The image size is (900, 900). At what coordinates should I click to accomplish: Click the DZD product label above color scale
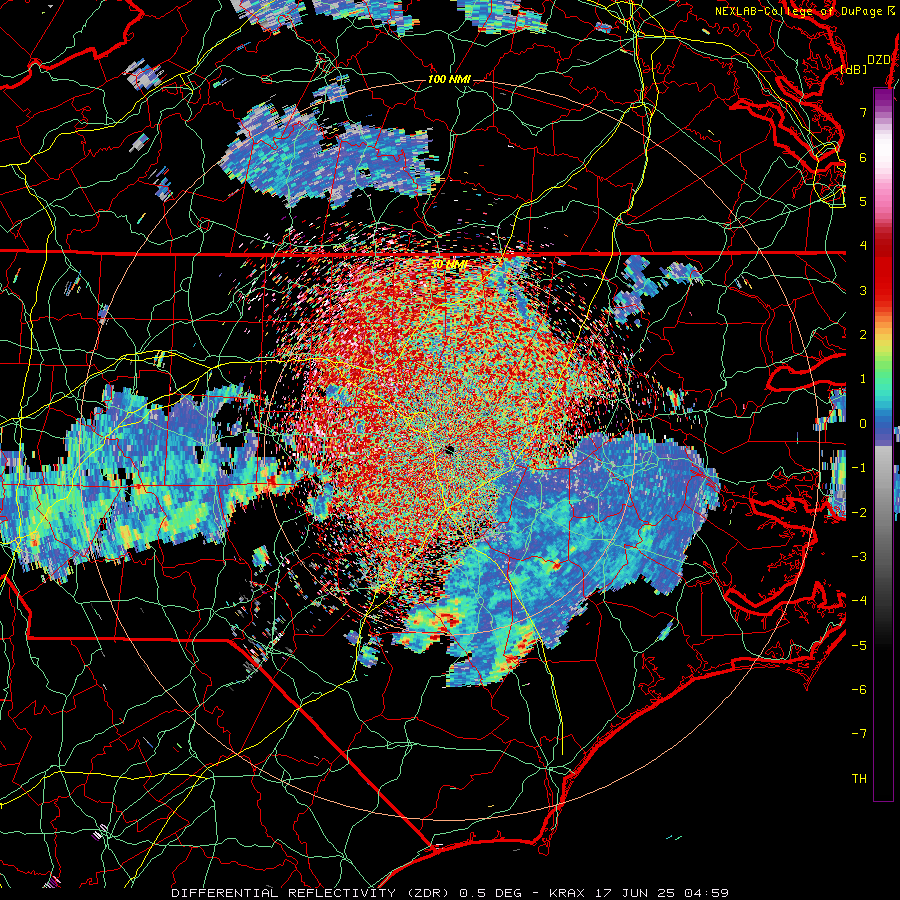(879, 60)
